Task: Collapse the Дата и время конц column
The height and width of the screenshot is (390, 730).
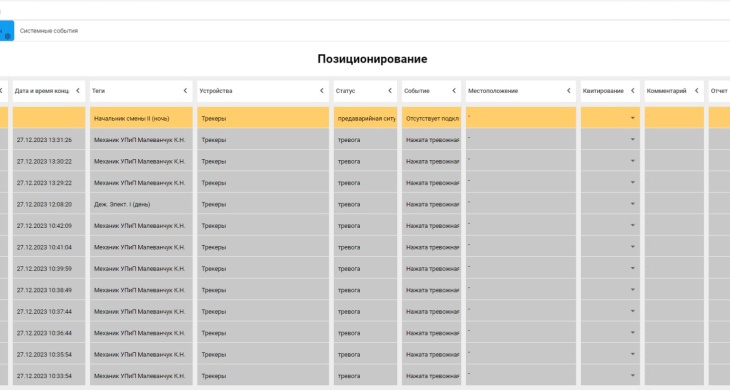Action: tap(78, 91)
